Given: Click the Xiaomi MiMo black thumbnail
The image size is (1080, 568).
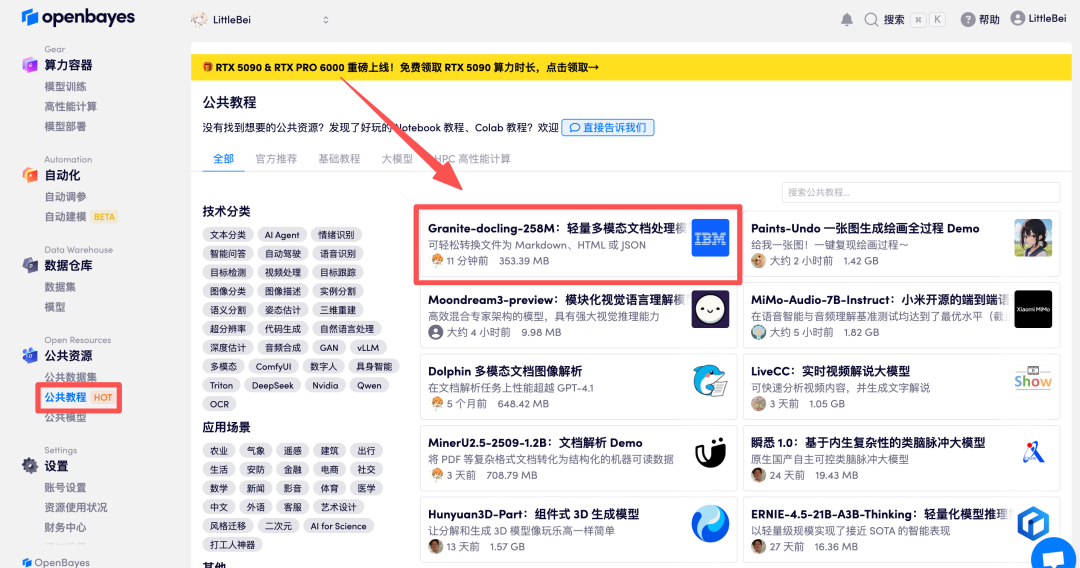Looking at the screenshot, I should (x=1033, y=309).
